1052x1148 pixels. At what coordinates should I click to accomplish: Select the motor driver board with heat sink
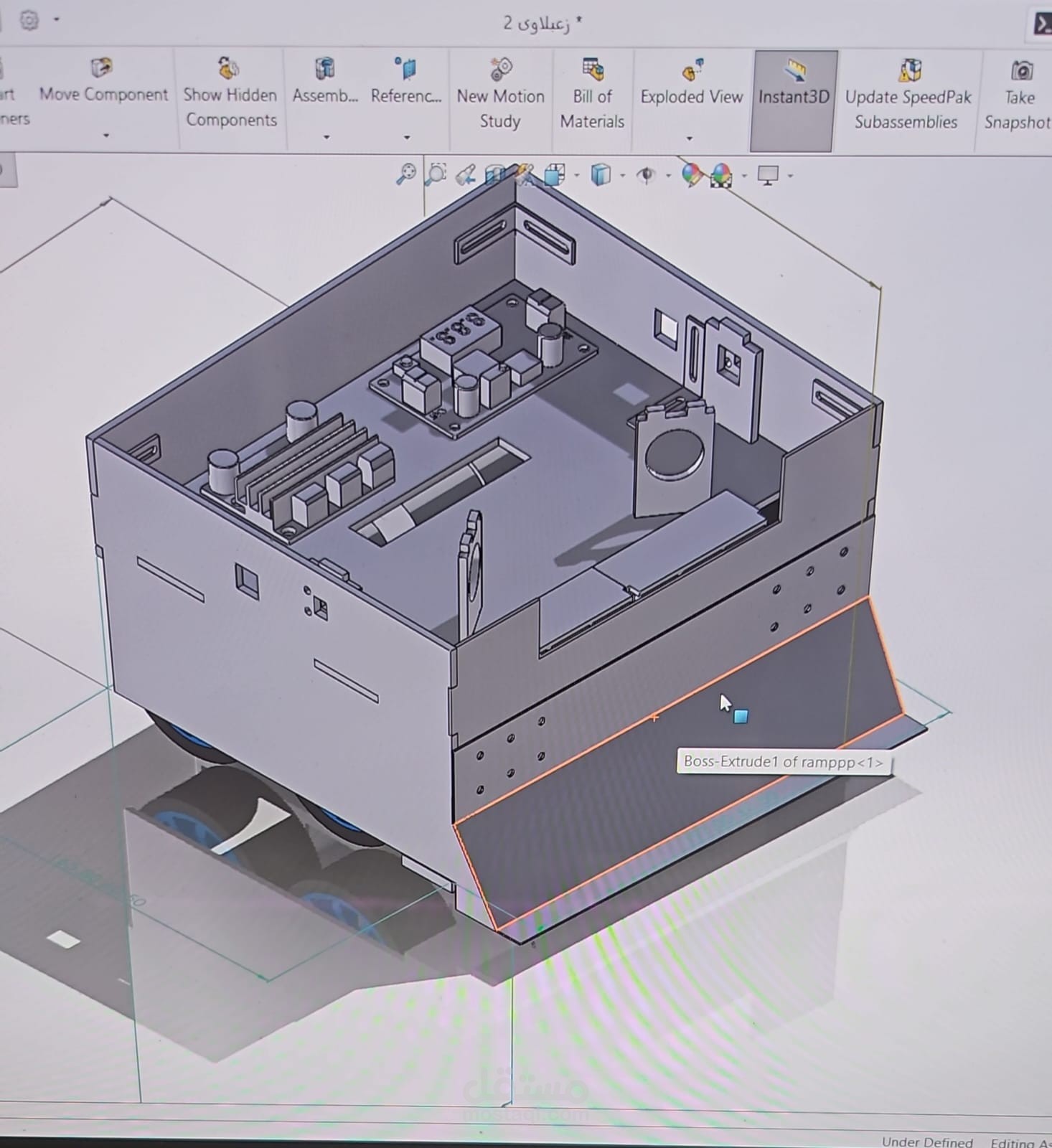(x=296, y=470)
